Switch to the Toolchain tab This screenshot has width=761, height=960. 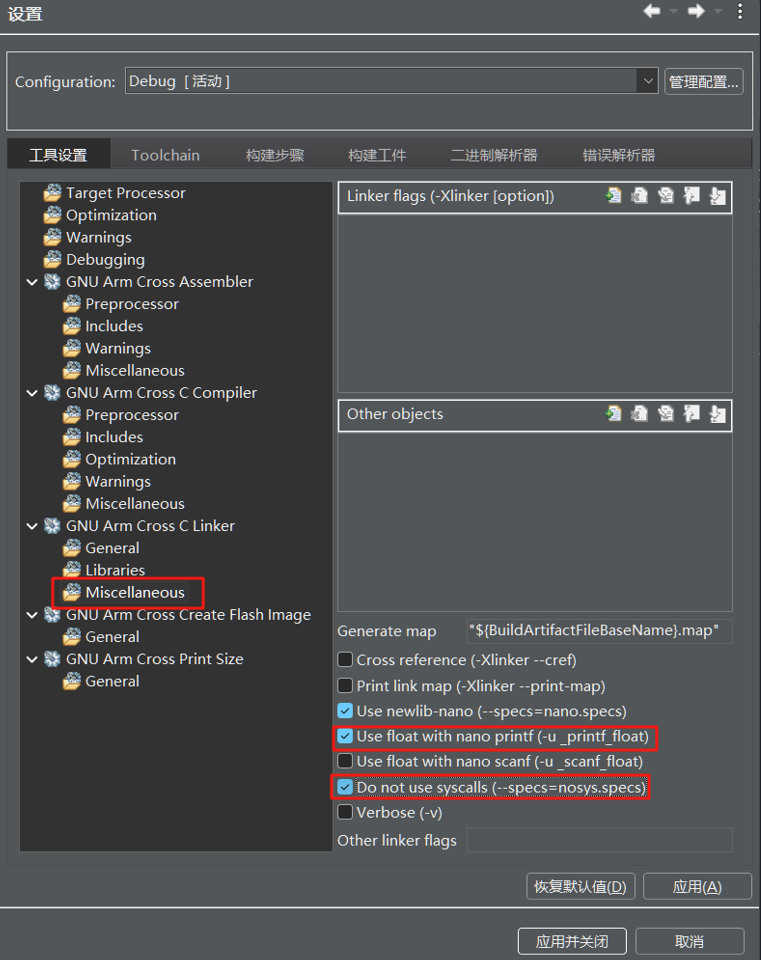pyautogui.click(x=165, y=155)
